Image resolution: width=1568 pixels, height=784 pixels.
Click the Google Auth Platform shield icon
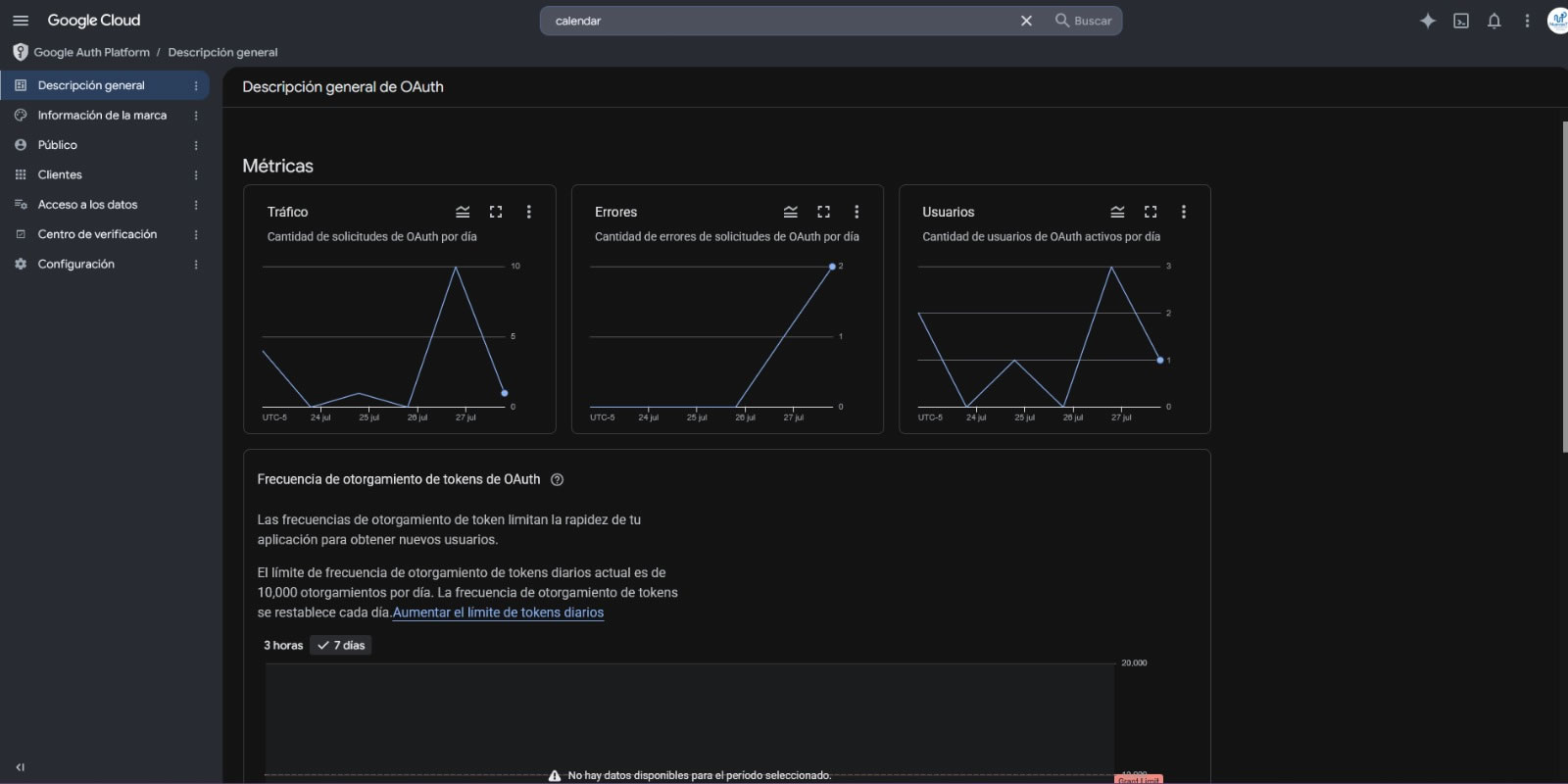21,52
